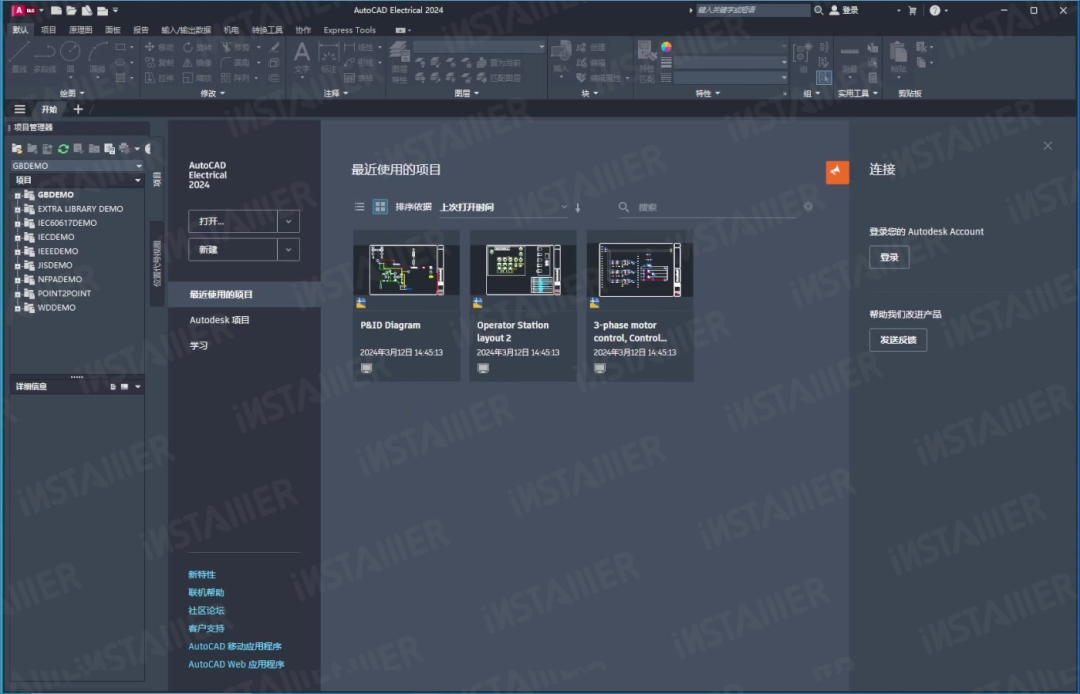Click the Open Project icon in Project Manager
The image size is (1080, 694).
click(17, 149)
